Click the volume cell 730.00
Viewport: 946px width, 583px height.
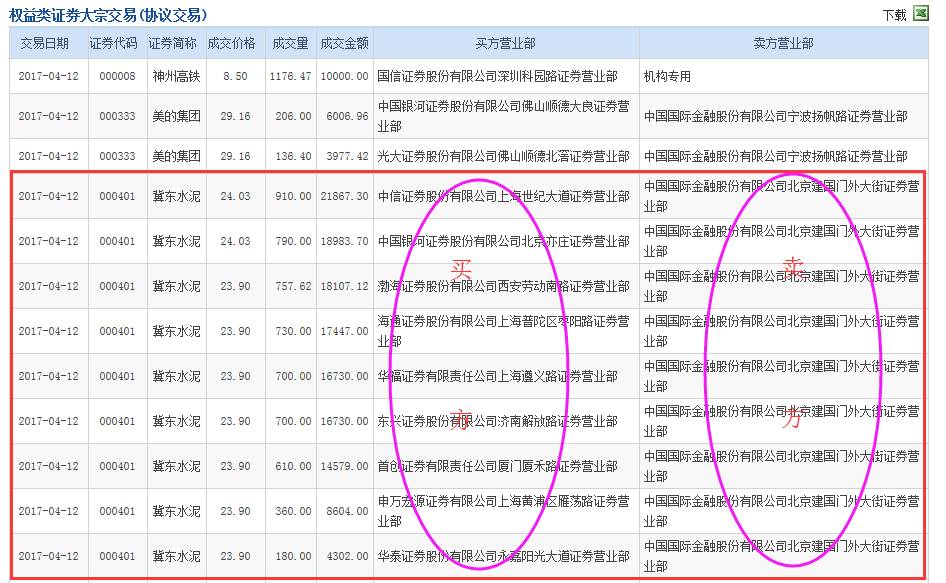click(293, 331)
